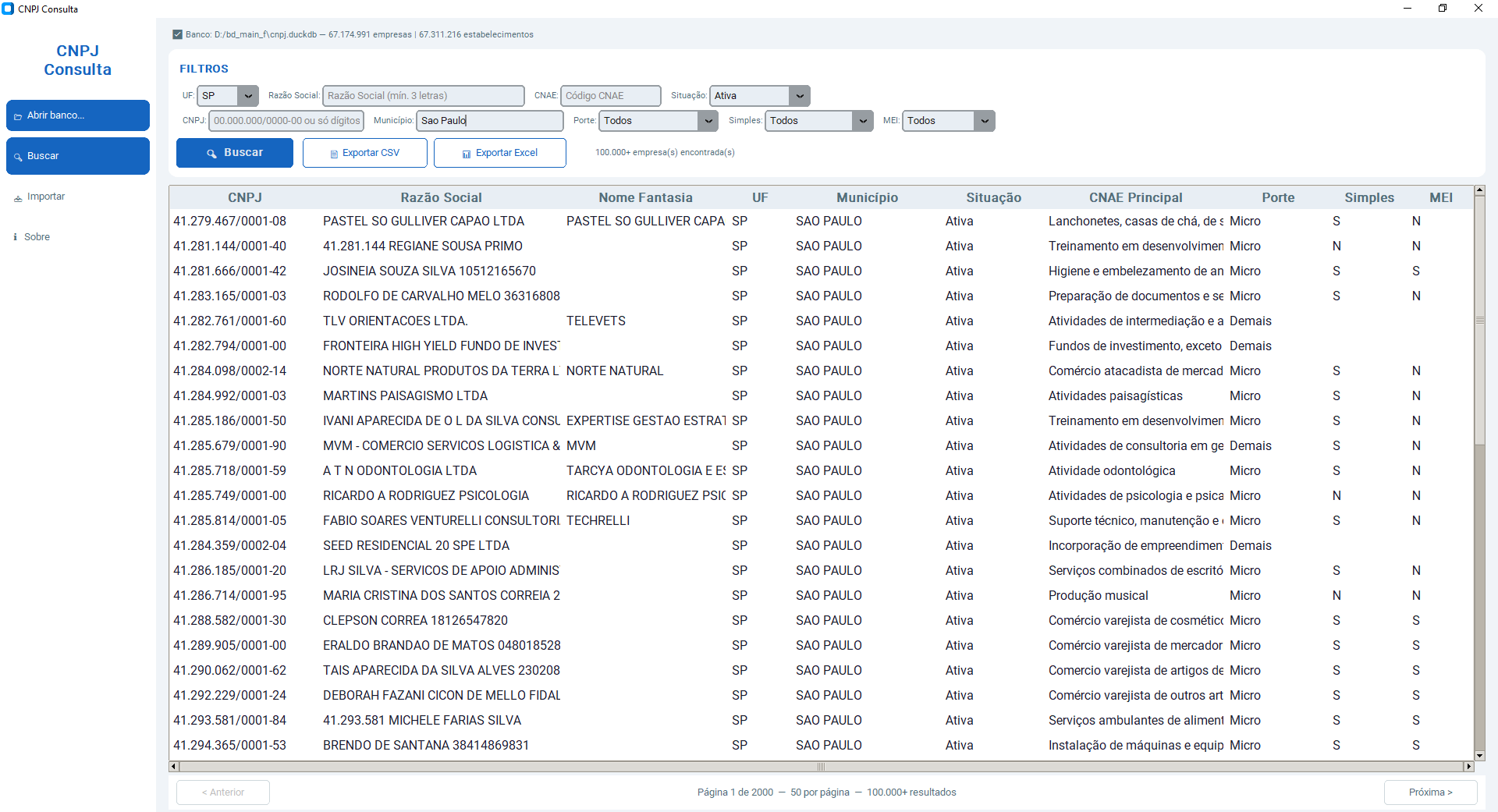Open the Abrir banco sidebar item
This screenshot has height=812, width=1498.
point(78,115)
